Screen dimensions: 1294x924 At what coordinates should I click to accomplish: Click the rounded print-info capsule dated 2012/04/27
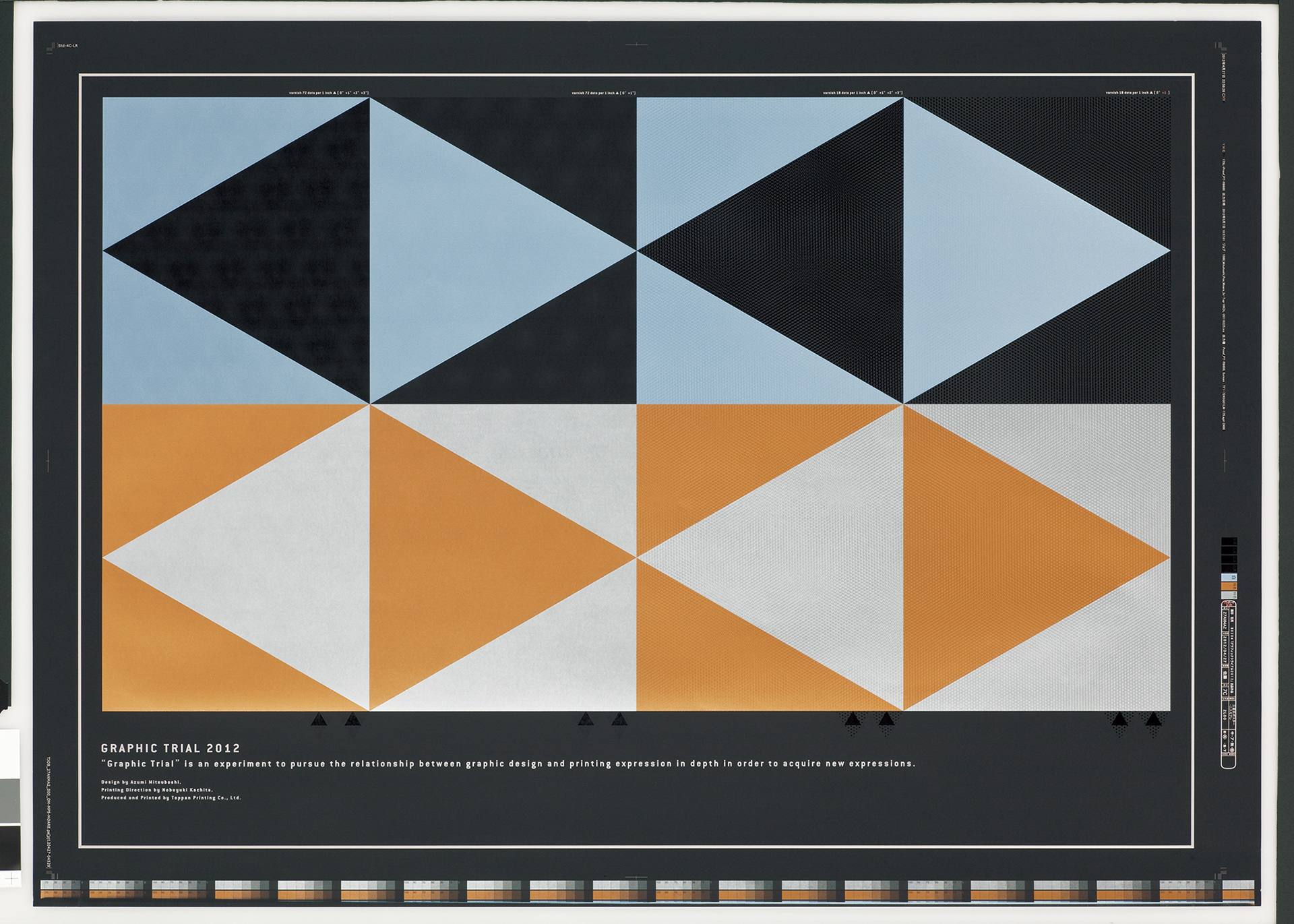(x=1228, y=684)
